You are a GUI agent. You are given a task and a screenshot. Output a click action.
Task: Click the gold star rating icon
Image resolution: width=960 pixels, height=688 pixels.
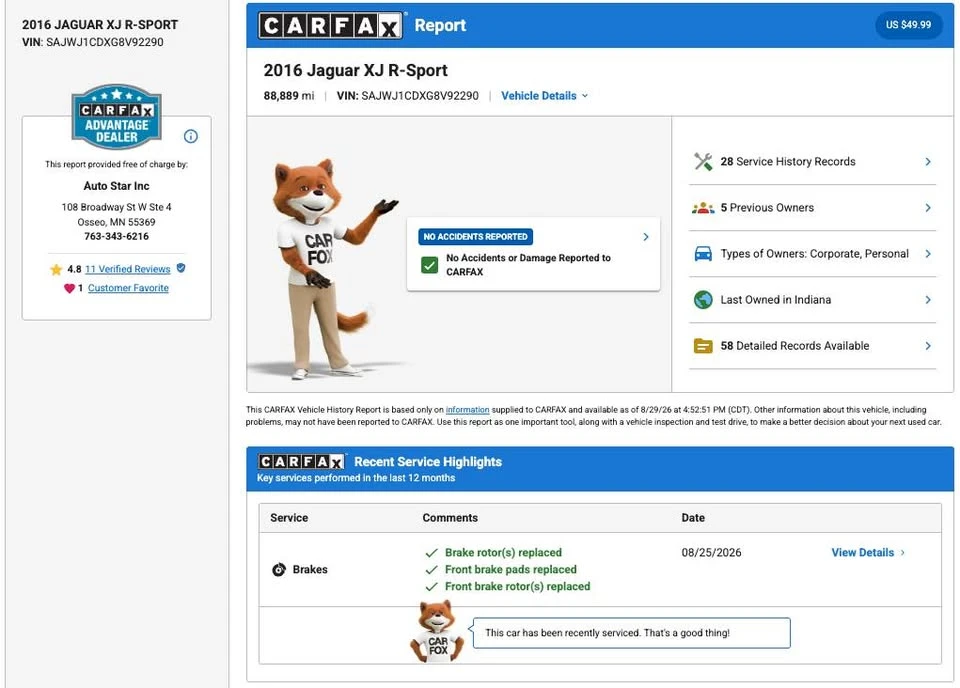pos(56,269)
